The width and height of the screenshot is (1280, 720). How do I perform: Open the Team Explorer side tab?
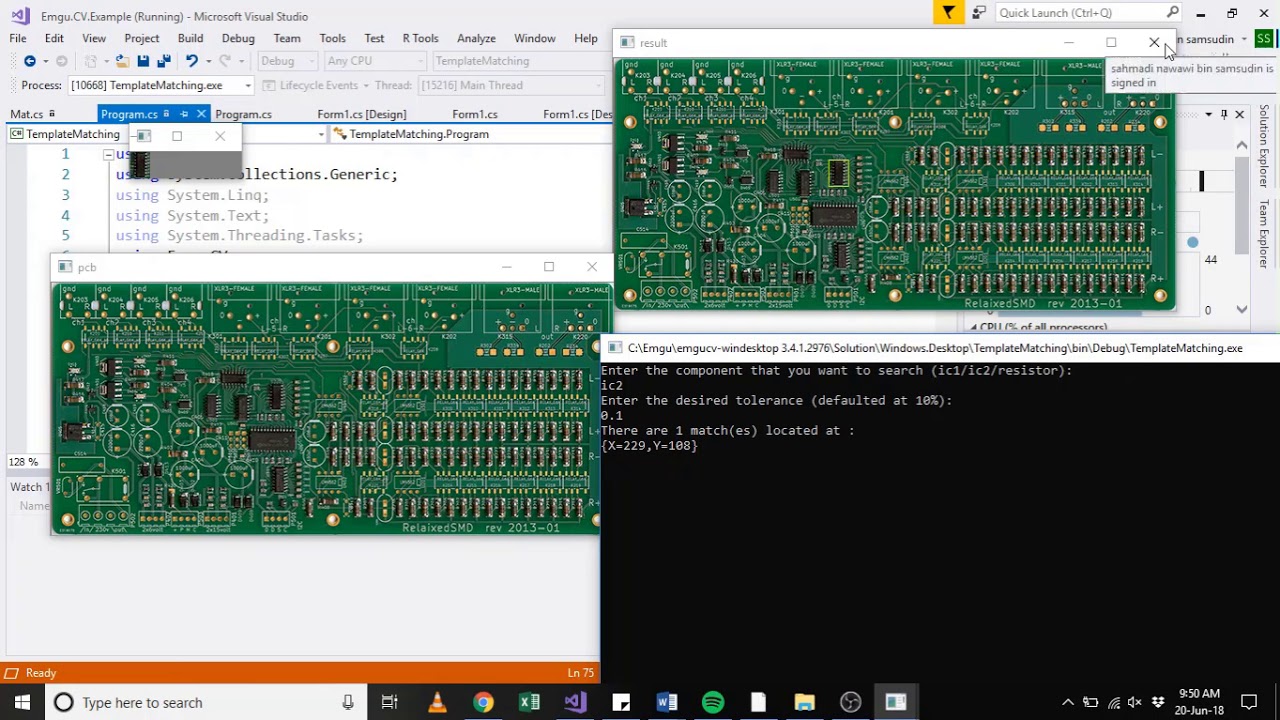[1264, 234]
